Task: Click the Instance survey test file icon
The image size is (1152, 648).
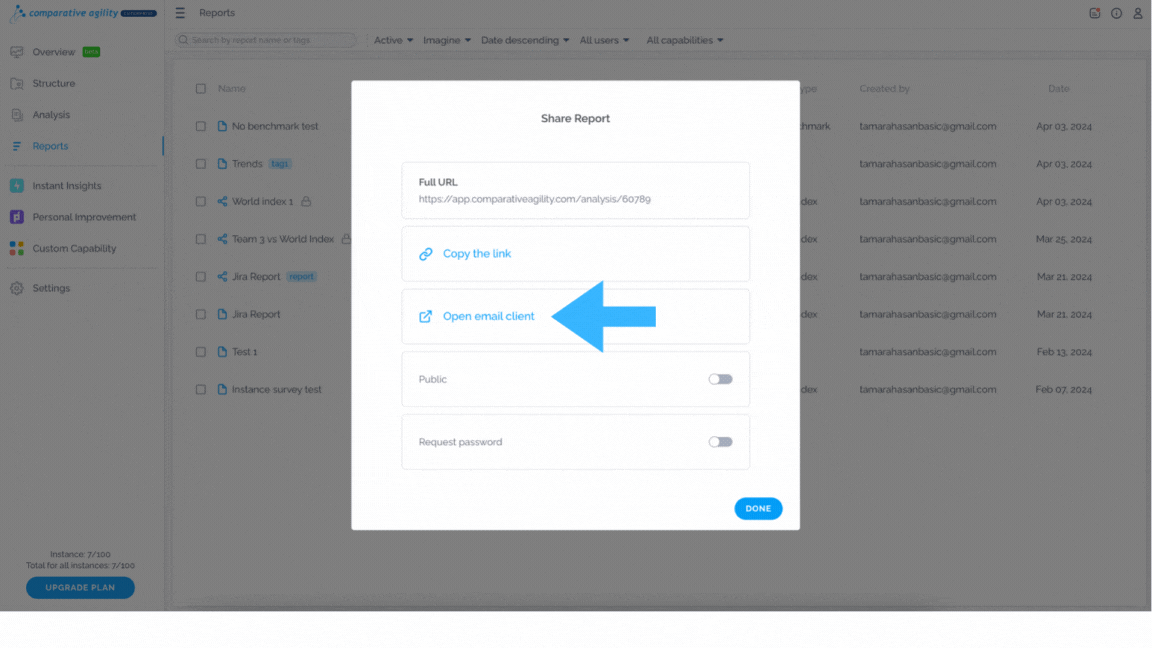Action: click(222, 389)
